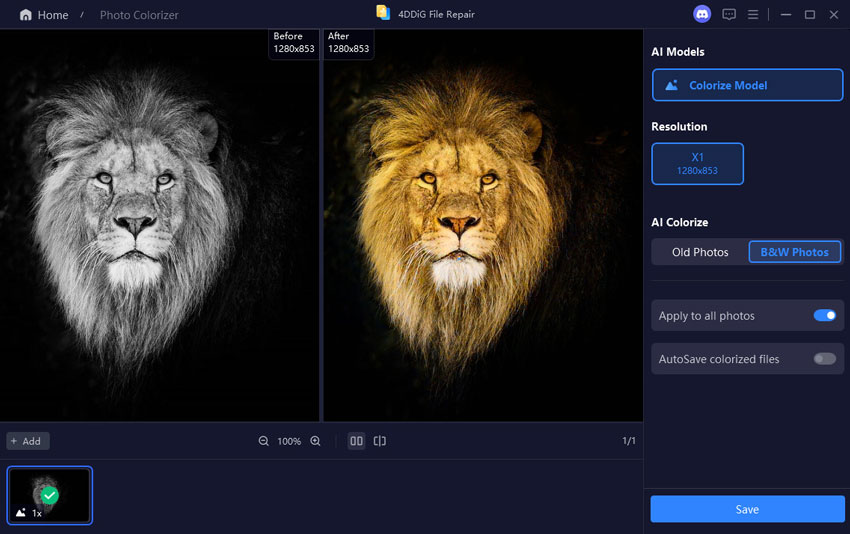Click the Home house icon
This screenshot has width=850, height=534.
[x=25, y=15]
